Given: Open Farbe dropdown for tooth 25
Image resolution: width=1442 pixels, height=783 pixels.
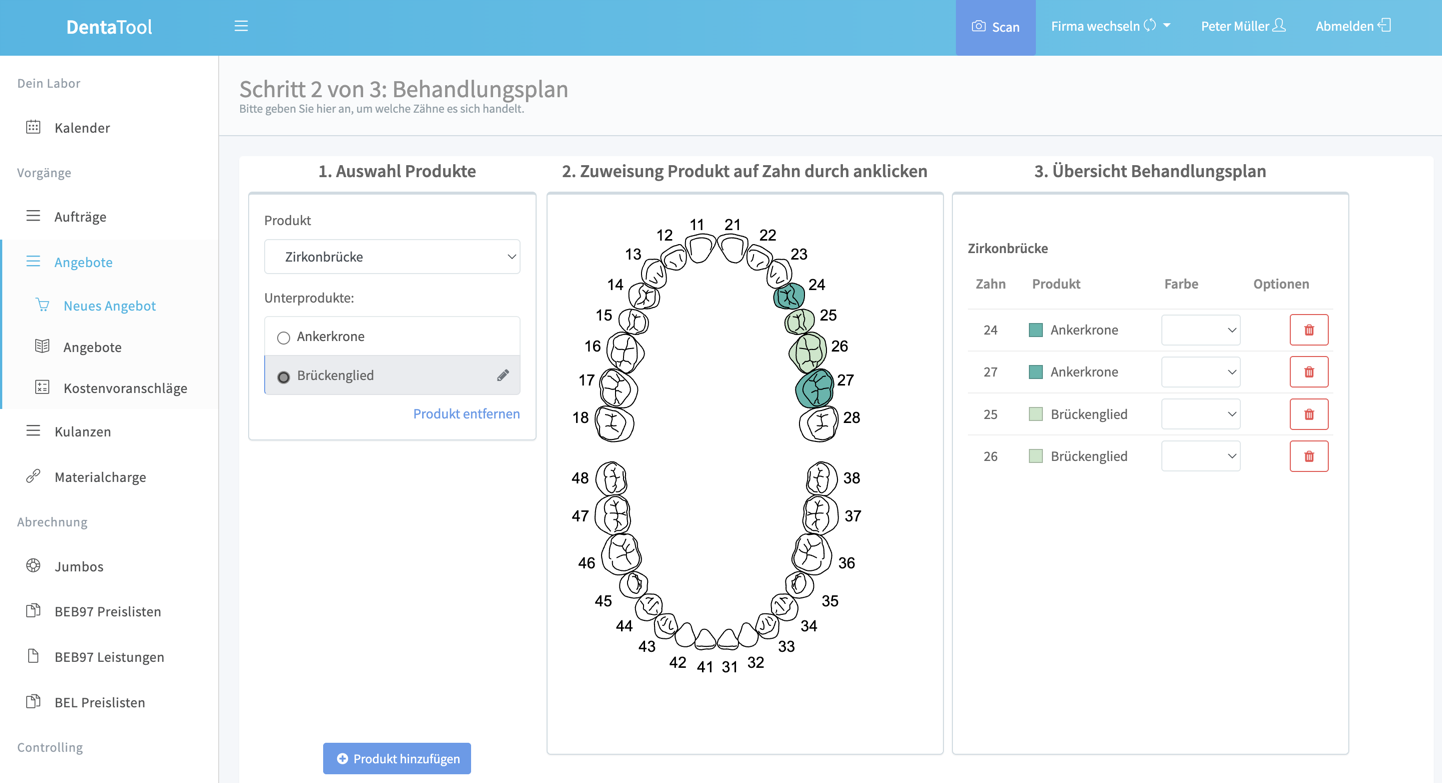Looking at the screenshot, I should (1200, 414).
